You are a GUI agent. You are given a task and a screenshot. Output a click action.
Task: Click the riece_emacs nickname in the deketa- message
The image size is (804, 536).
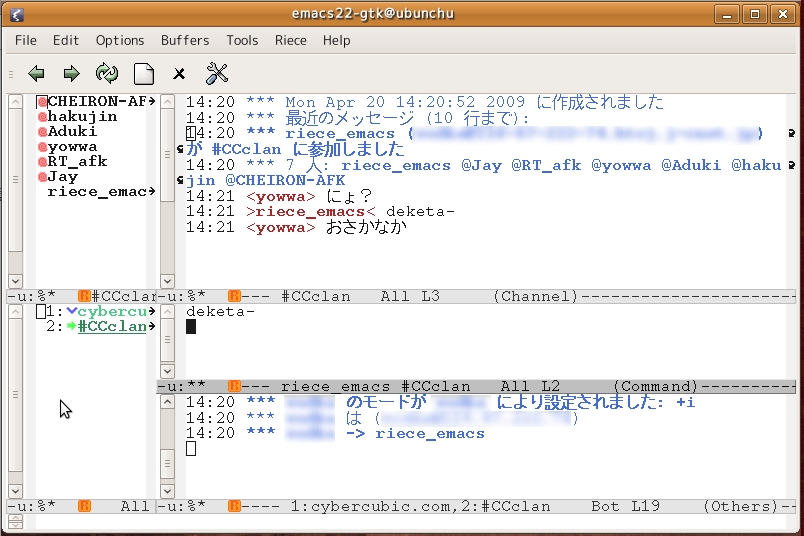pyautogui.click(x=311, y=212)
